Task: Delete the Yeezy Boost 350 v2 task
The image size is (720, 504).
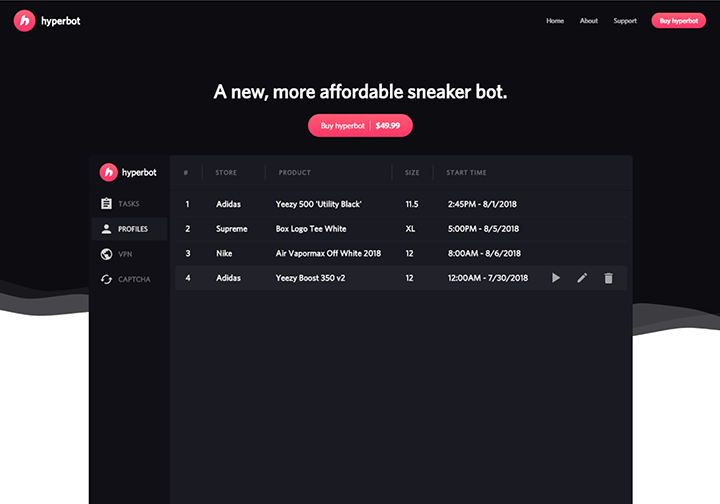Action: pyautogui.click(x=608, y=278)
